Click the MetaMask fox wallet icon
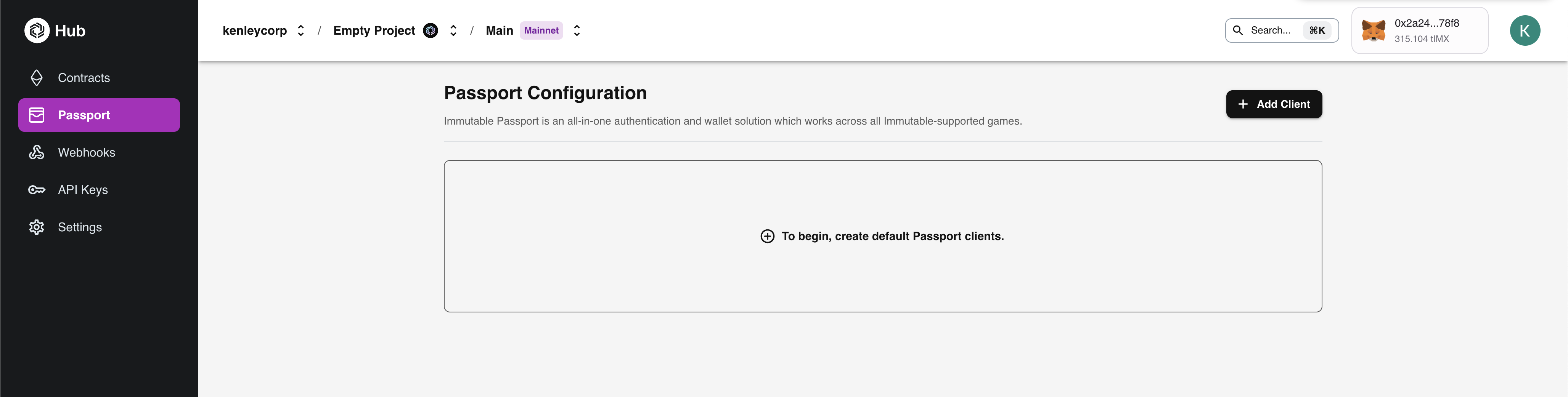This screenshot has height=397, width=1568. coord(1373,30)
